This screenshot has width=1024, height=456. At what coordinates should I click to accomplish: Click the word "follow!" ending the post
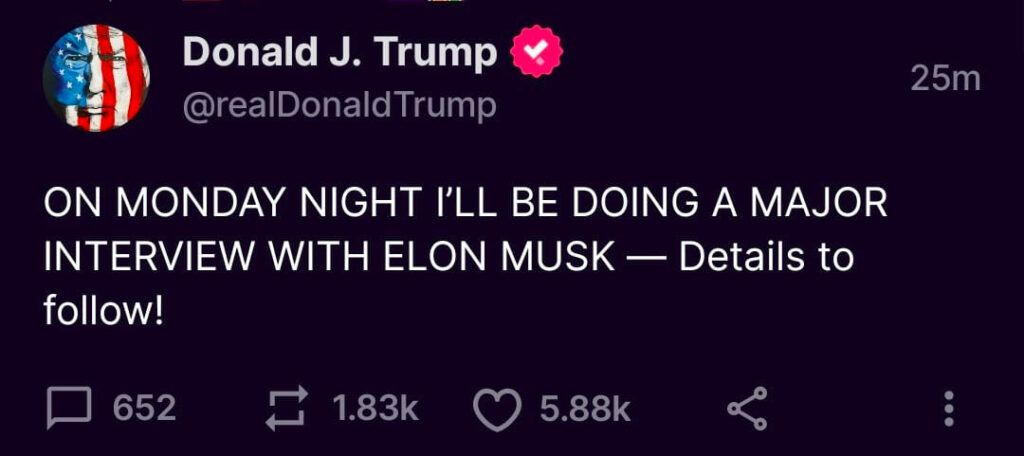(x=103, y=309)
